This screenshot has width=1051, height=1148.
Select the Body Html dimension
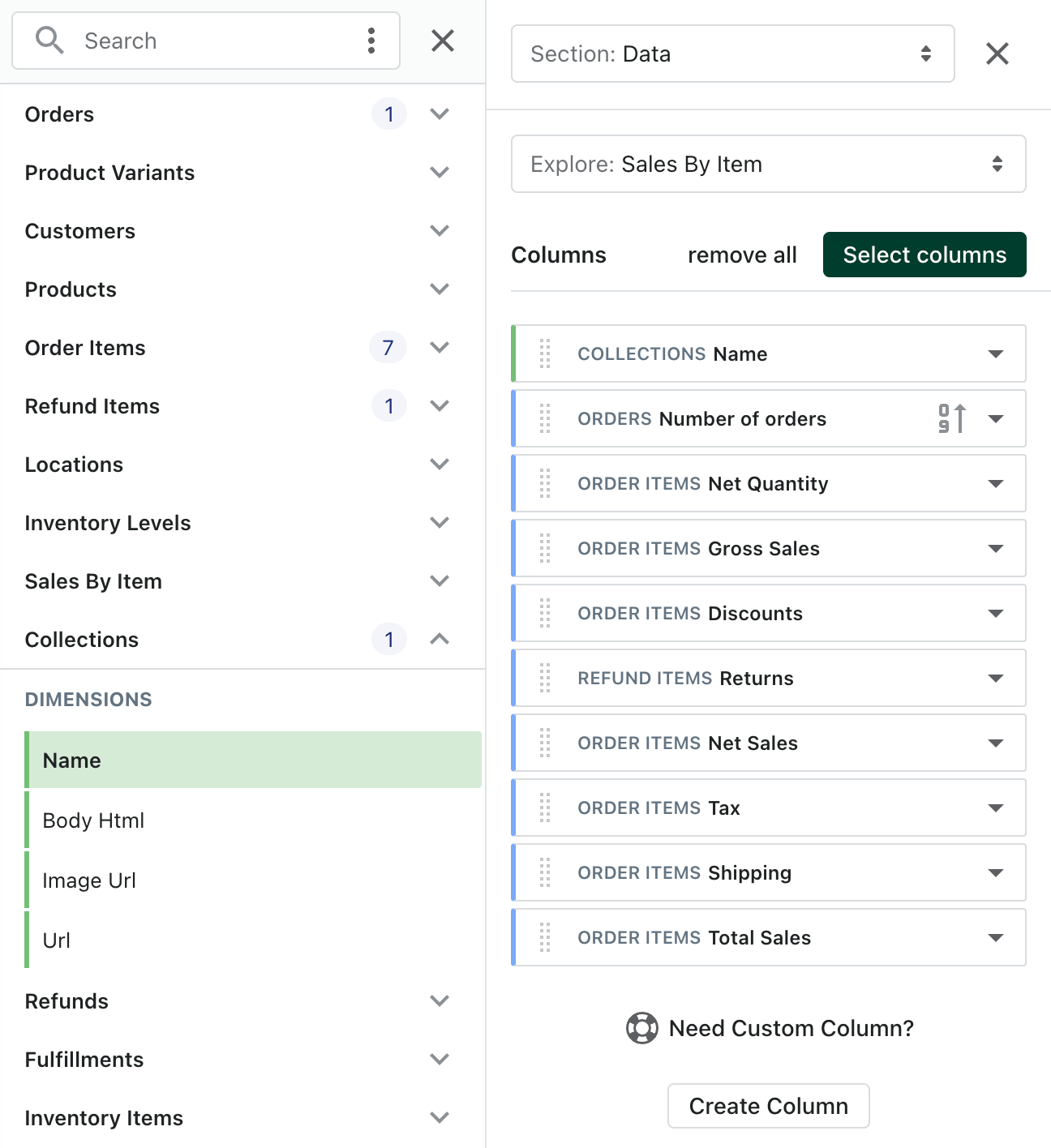(x=253, y=820)
